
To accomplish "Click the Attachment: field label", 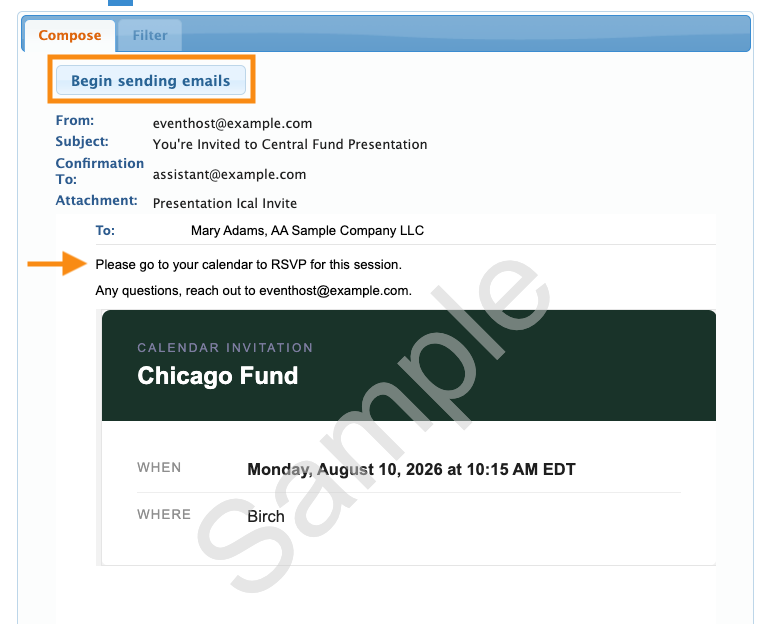I will coord(96,200).
